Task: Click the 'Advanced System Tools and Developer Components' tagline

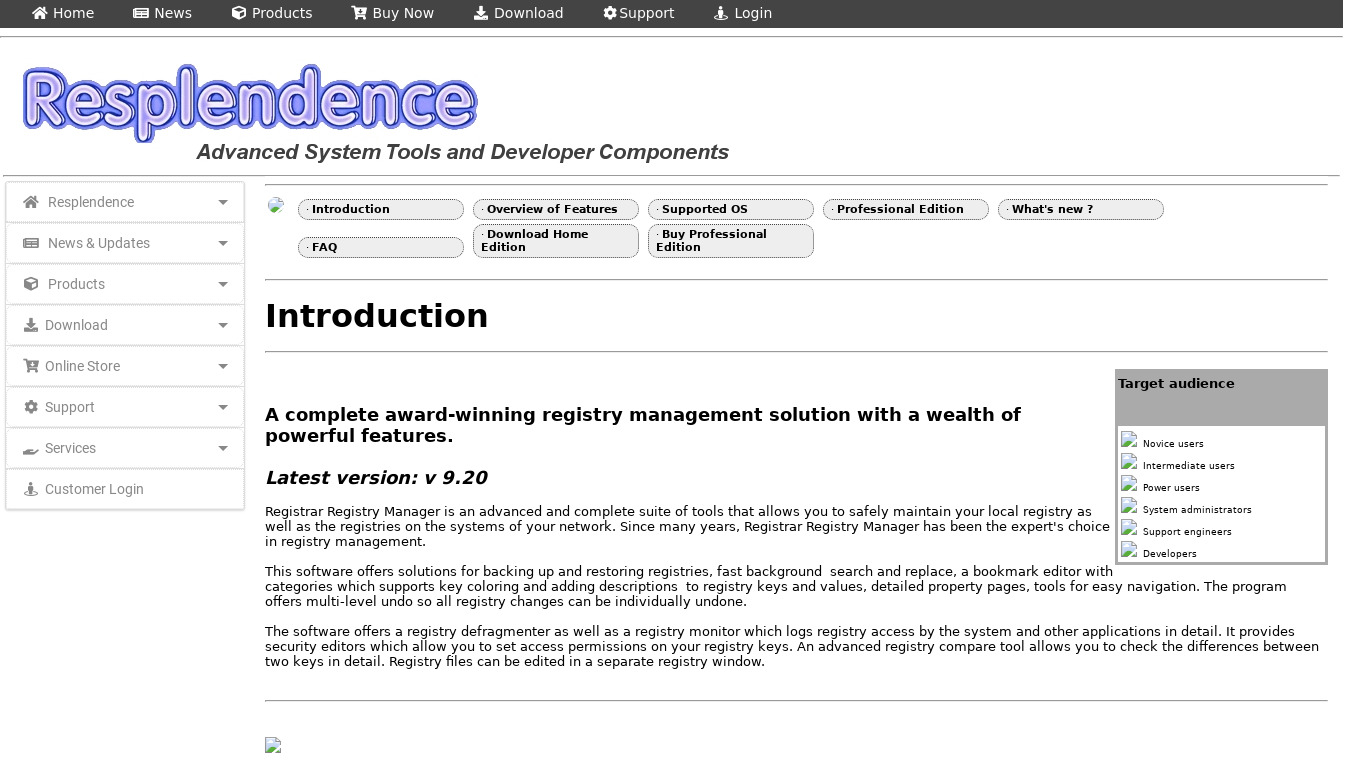Action: 462,152
